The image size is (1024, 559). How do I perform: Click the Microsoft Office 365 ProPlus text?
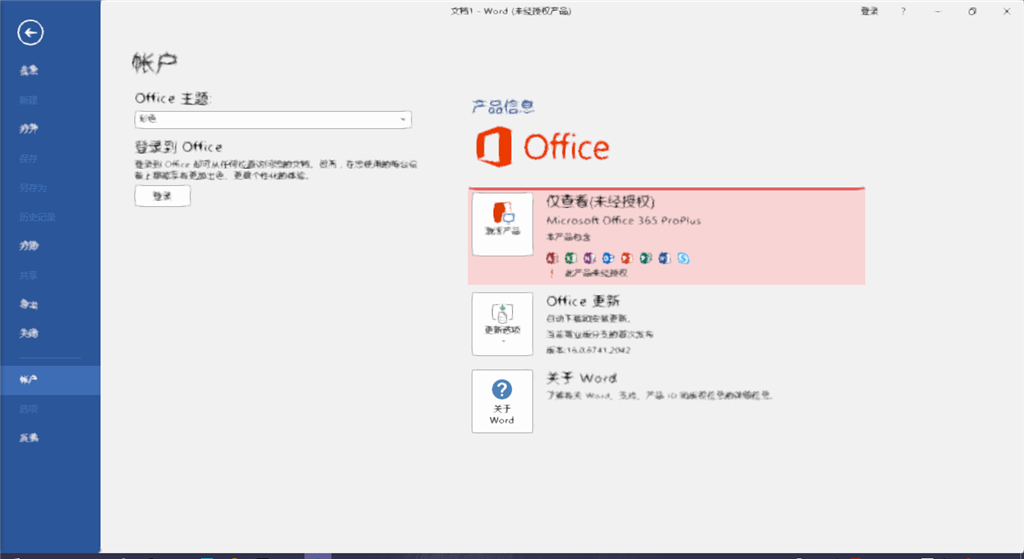tap(624, 221)
